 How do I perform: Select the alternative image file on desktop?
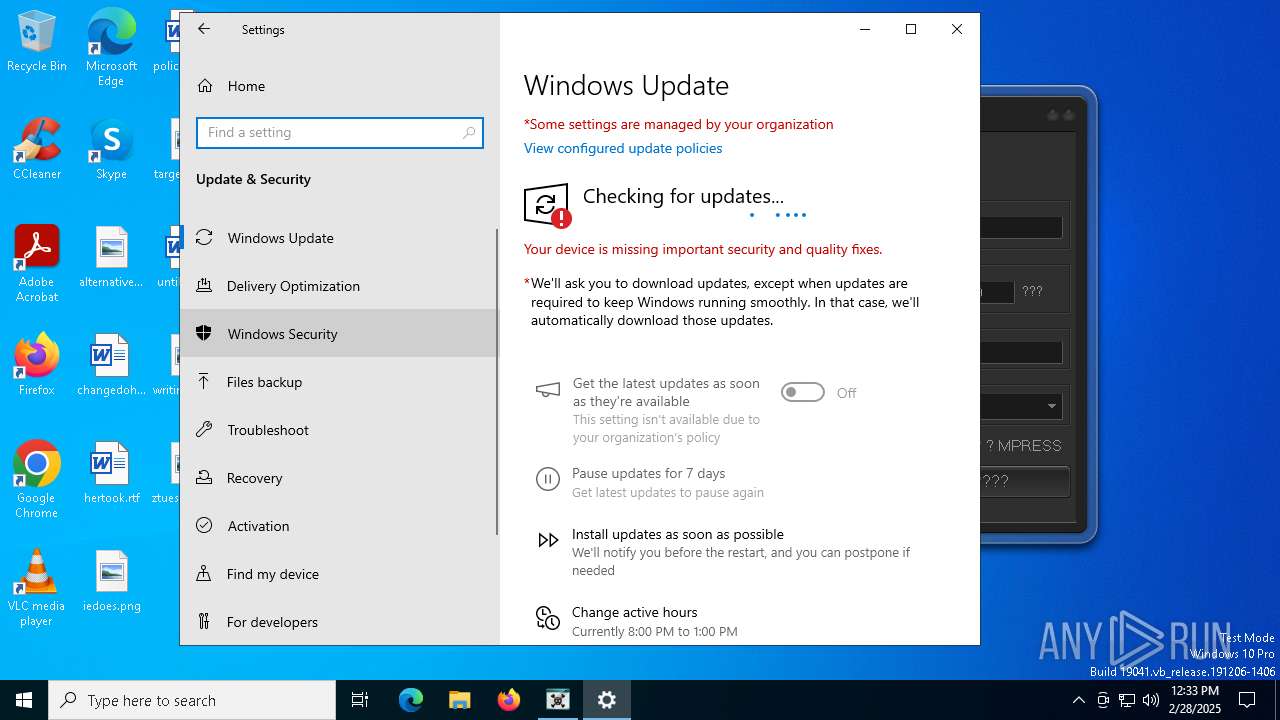(111, 257)
